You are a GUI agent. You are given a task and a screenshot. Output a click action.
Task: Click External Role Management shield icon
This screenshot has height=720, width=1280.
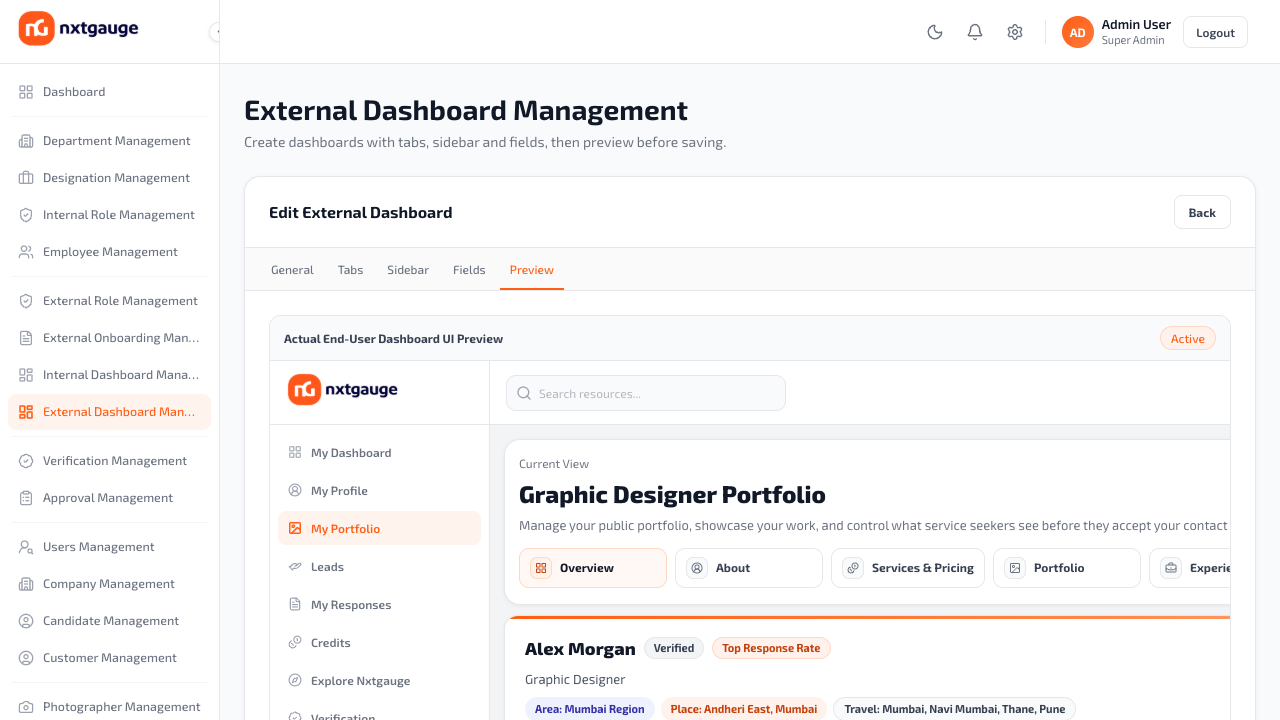pos(26,301)
